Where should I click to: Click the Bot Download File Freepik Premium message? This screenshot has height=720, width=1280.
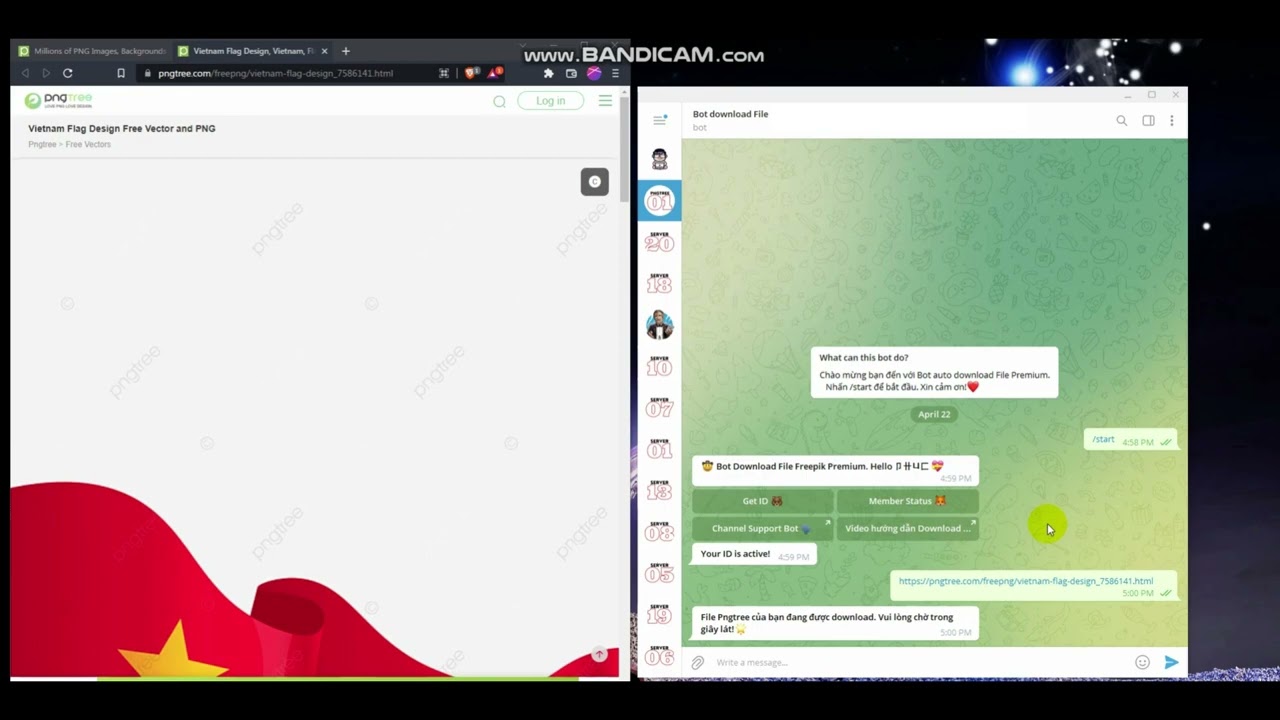pos(835,471)
